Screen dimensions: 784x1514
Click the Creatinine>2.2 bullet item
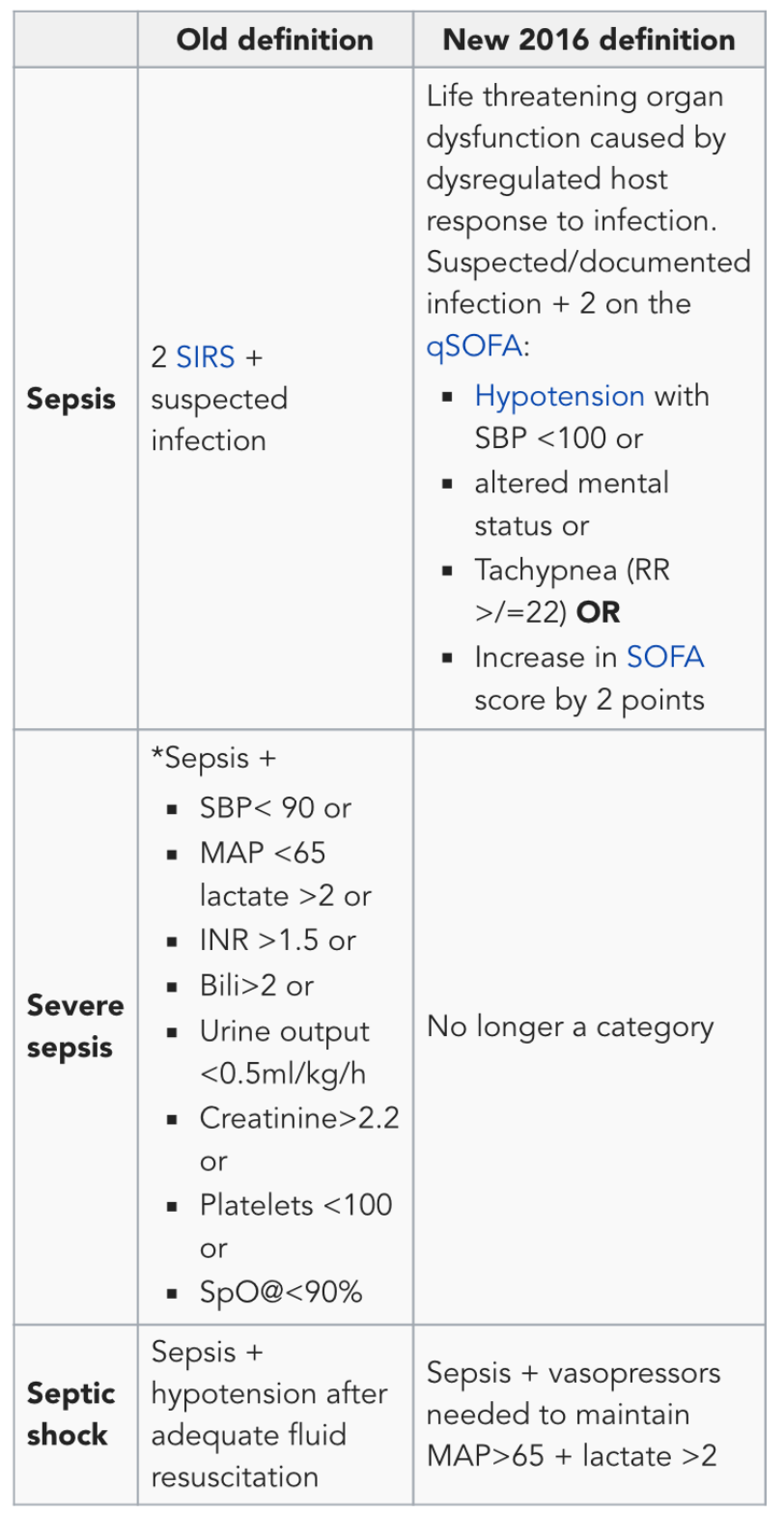[x=298, y=1117]
